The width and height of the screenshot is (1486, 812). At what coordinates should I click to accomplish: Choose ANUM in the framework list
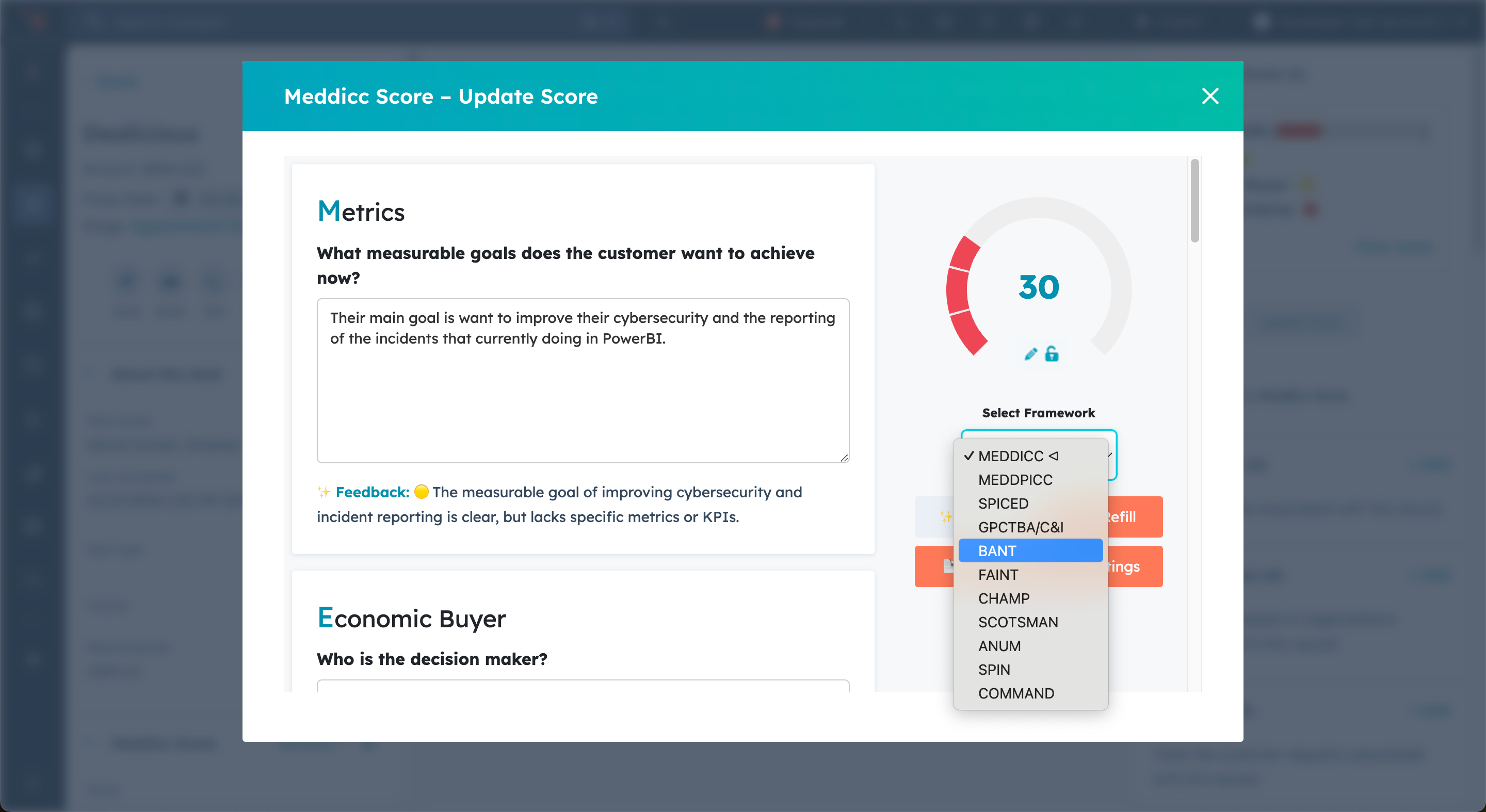999,646
